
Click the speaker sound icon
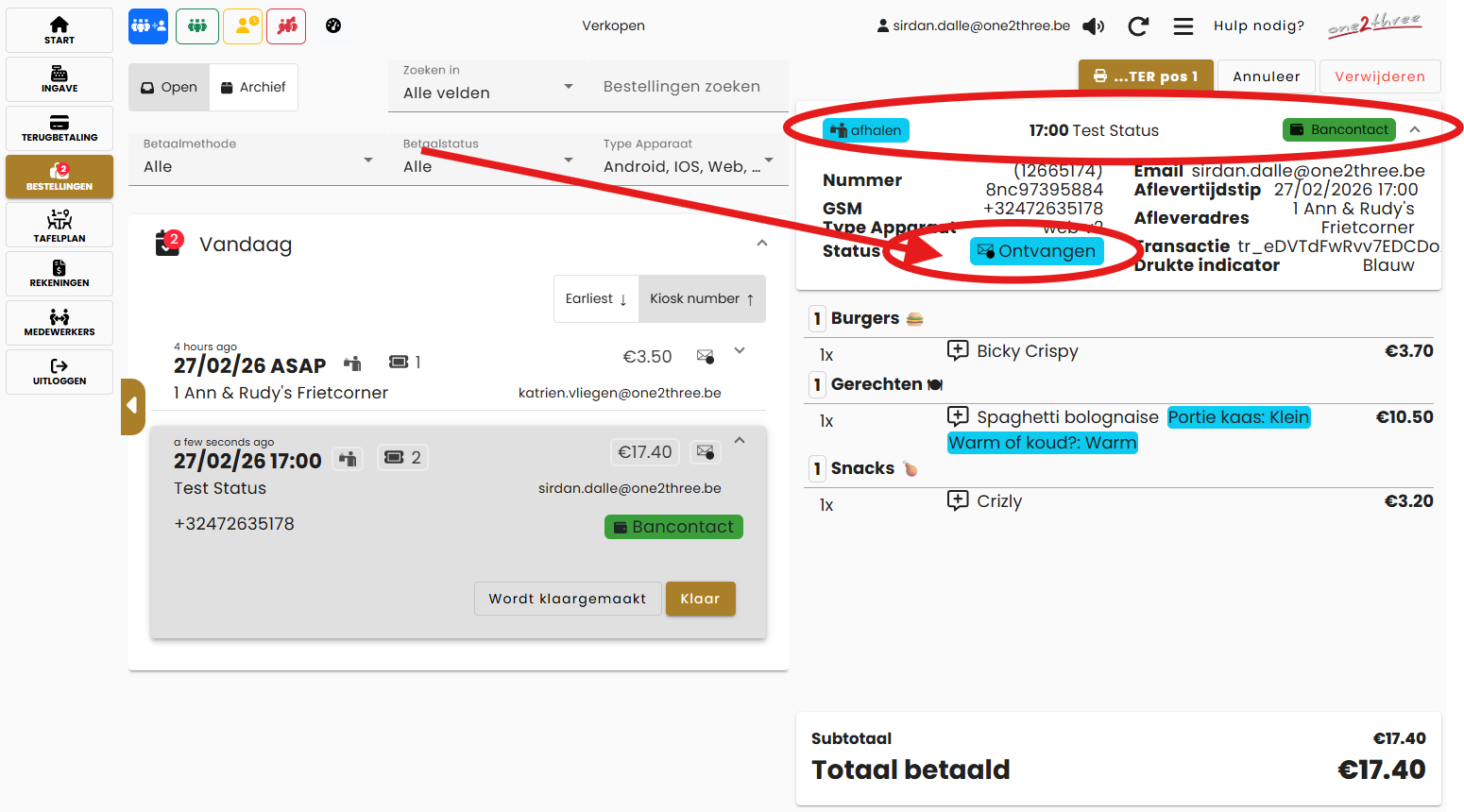1093,26
